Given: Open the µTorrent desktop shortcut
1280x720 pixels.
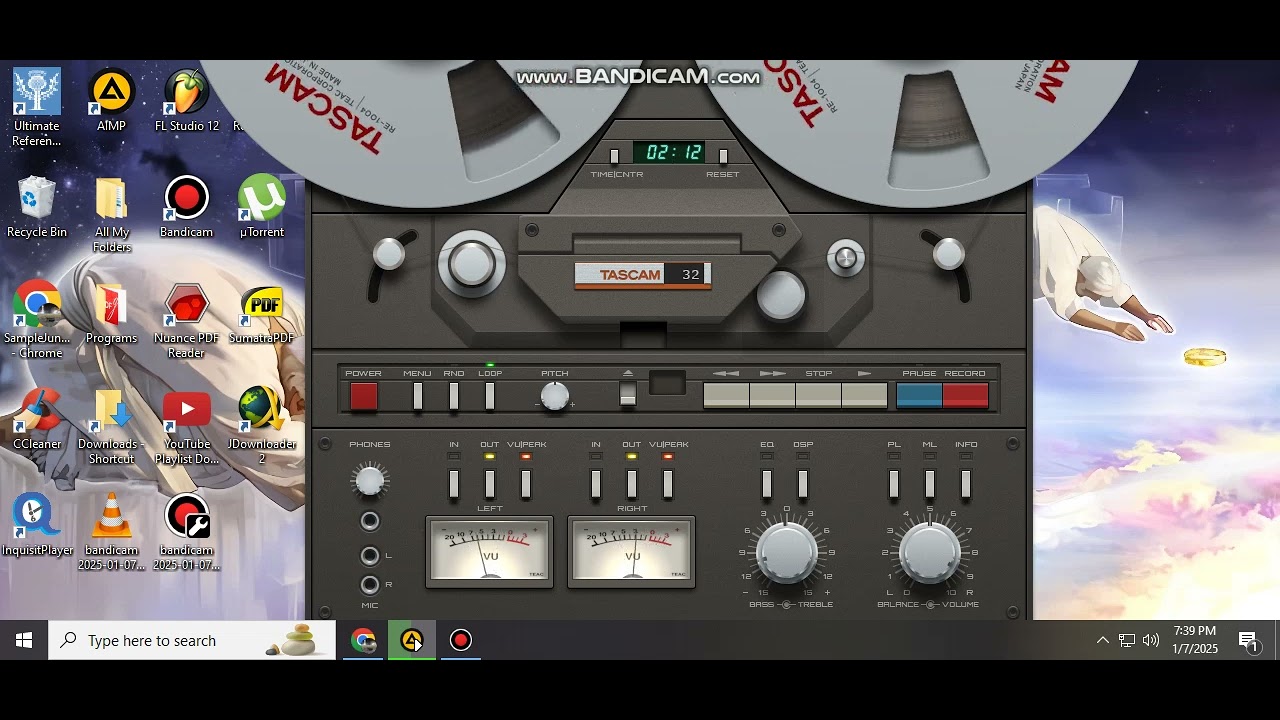Looking at the screenshot, I should (x=262, y=207).
